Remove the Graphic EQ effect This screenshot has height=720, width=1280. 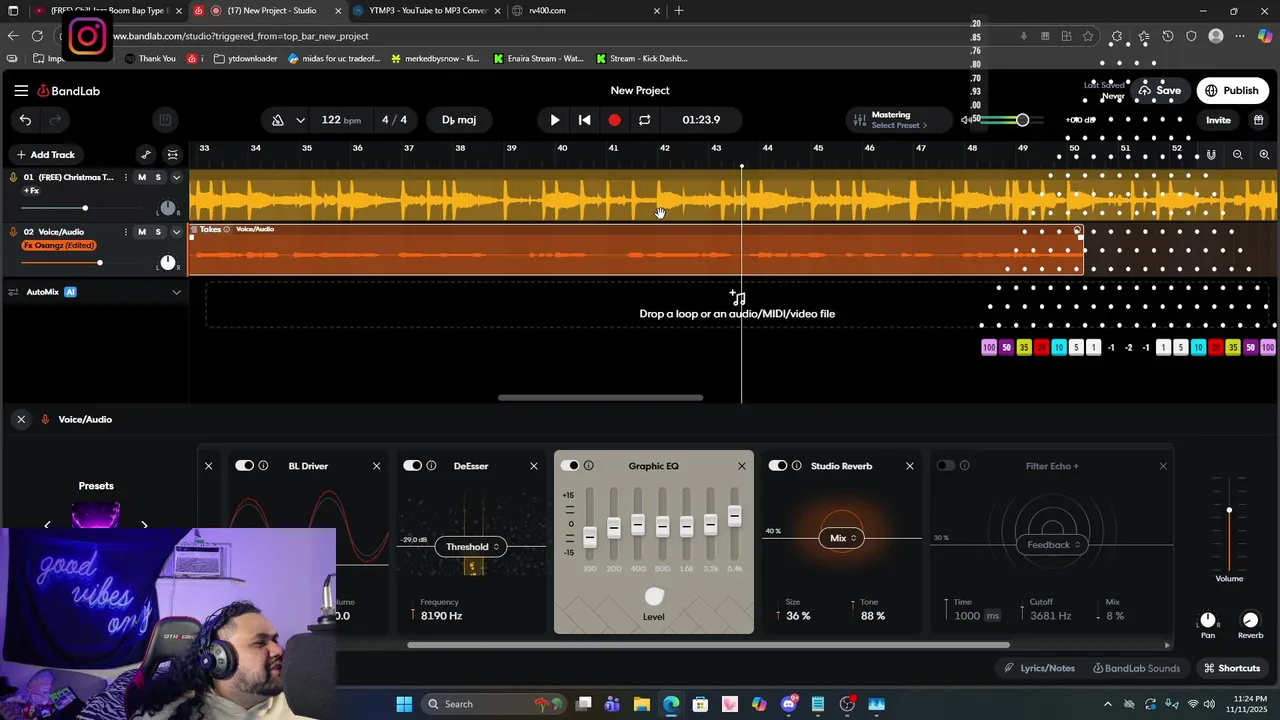coord(741,466)
